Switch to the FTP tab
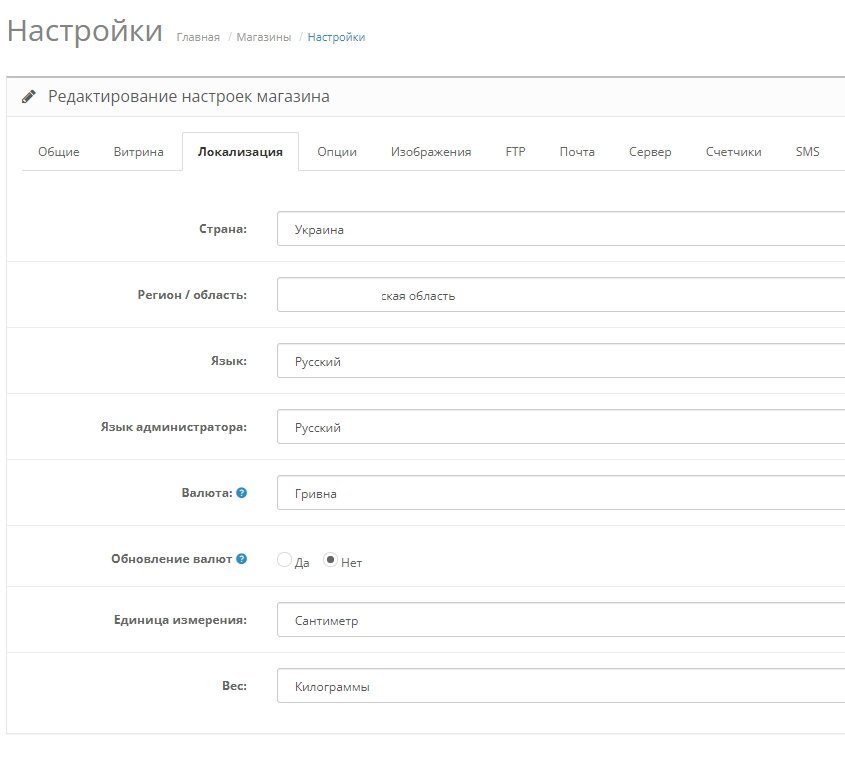 [x=515, y=152]
